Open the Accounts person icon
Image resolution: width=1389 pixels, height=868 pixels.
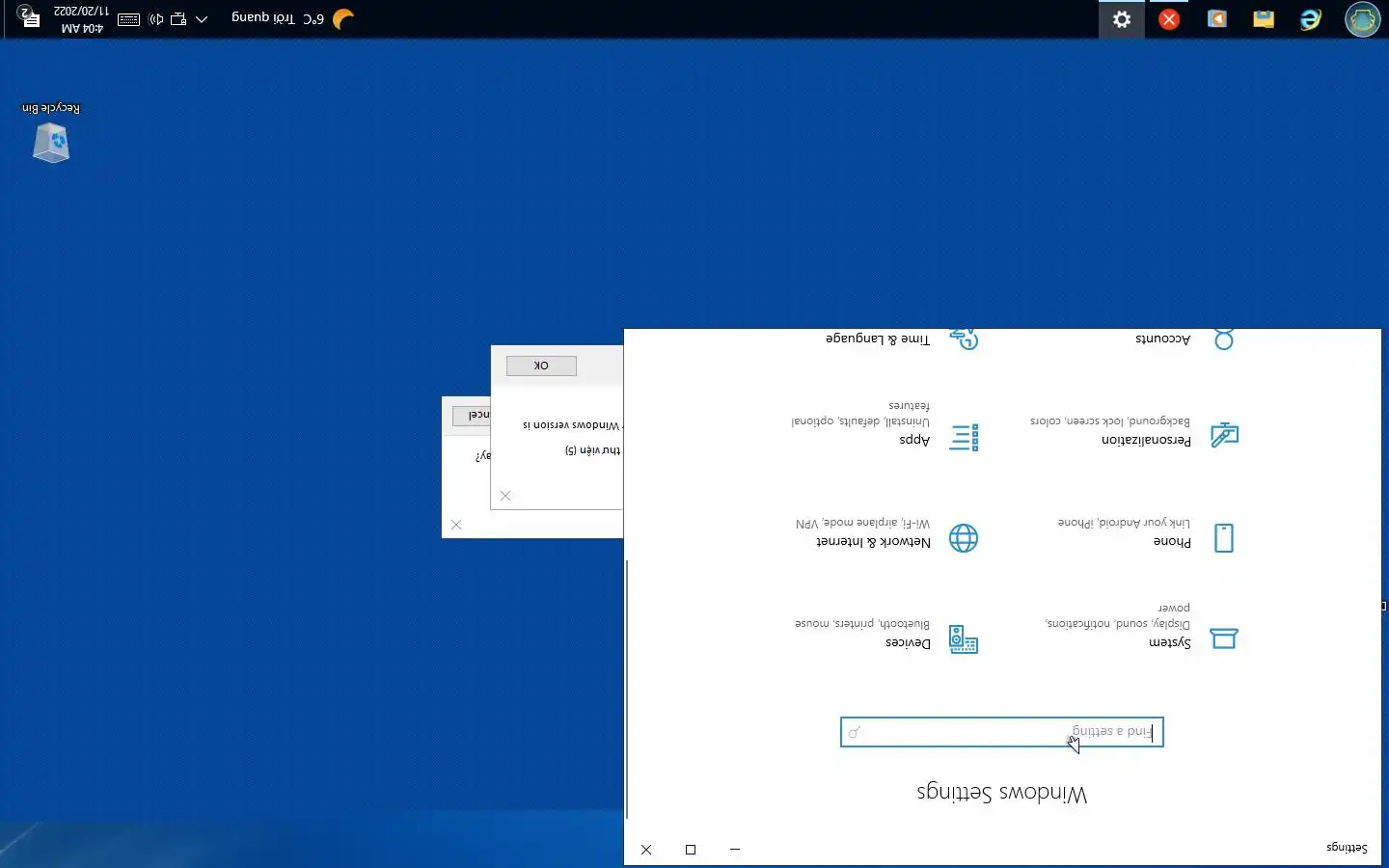1224,339
